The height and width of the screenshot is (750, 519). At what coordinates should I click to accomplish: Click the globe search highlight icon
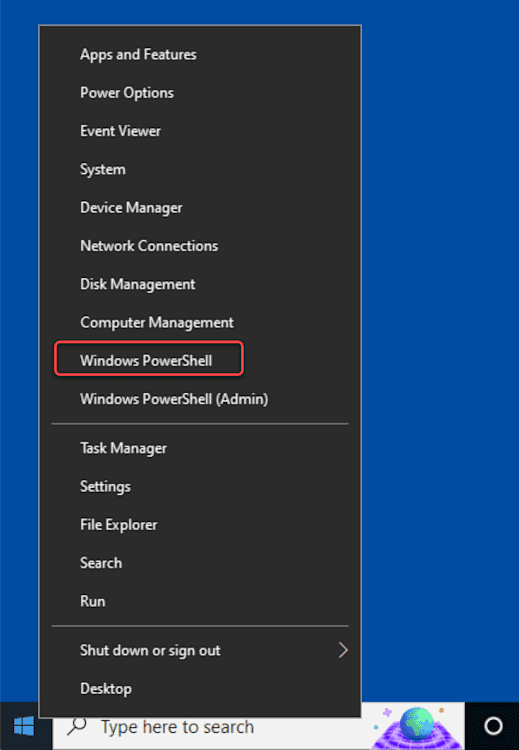[x=415, y=727]
